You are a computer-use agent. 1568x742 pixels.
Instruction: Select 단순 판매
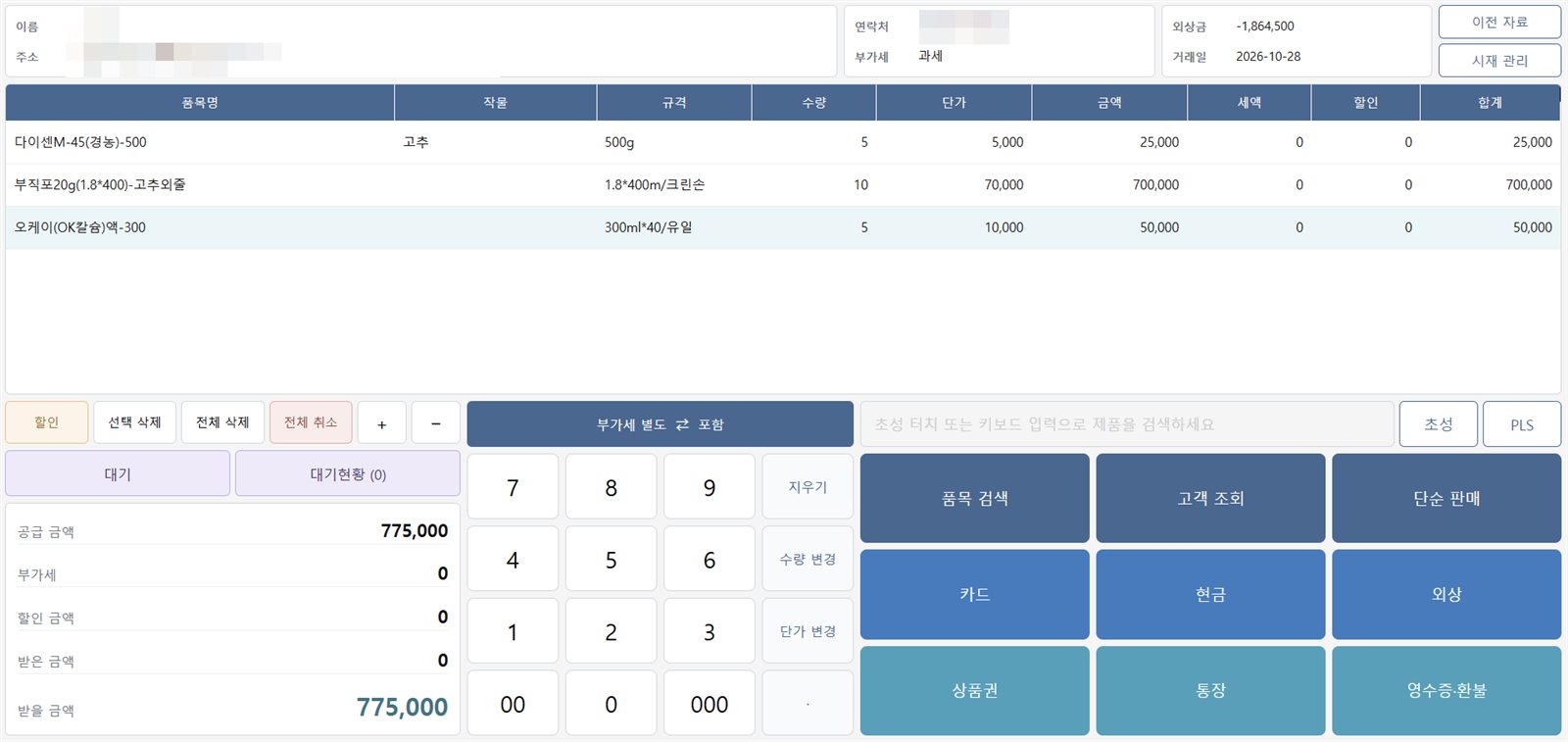click(x=1446, y=498)
